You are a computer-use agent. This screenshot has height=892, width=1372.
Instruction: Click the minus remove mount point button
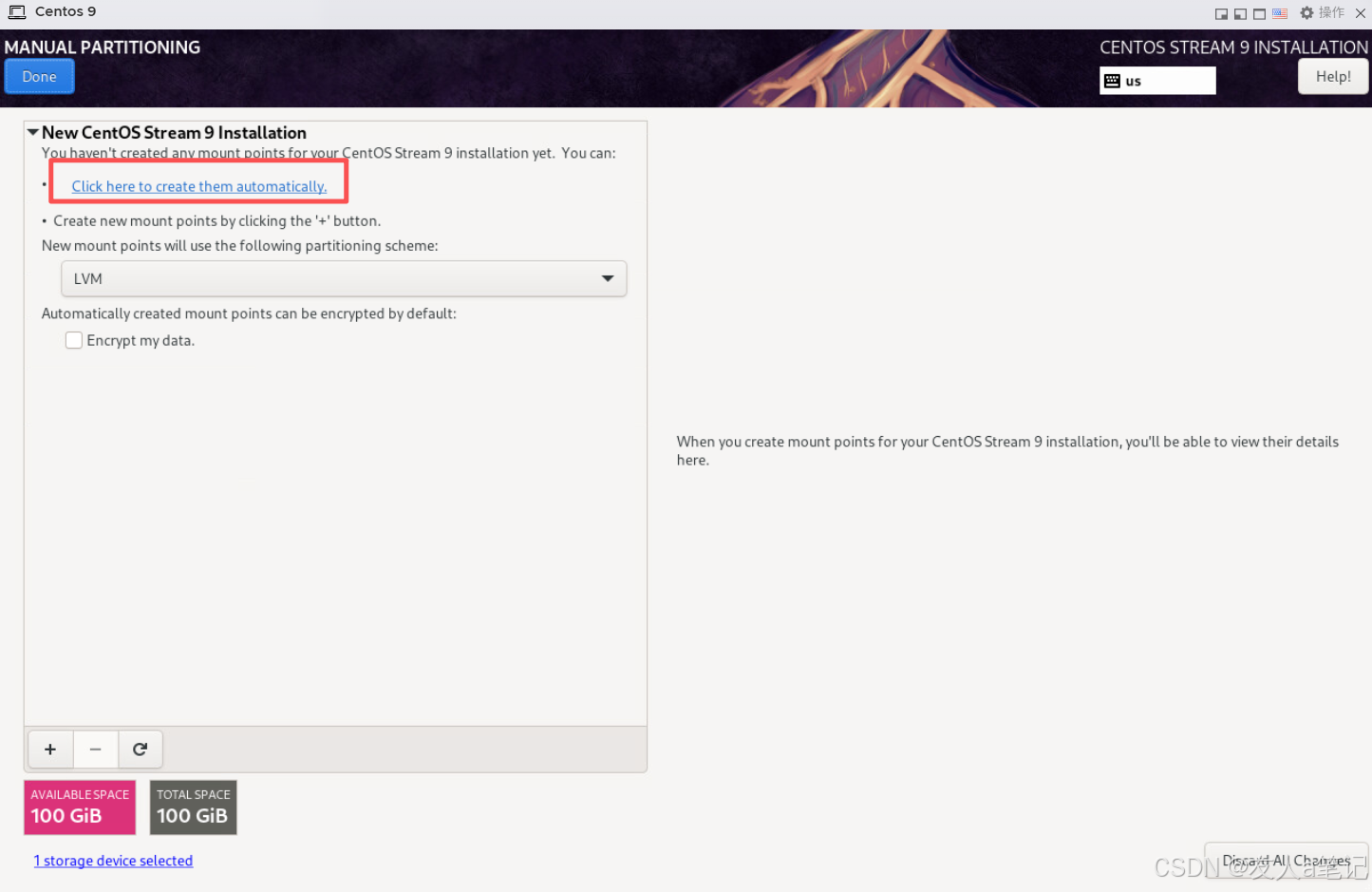coord(95,750)
